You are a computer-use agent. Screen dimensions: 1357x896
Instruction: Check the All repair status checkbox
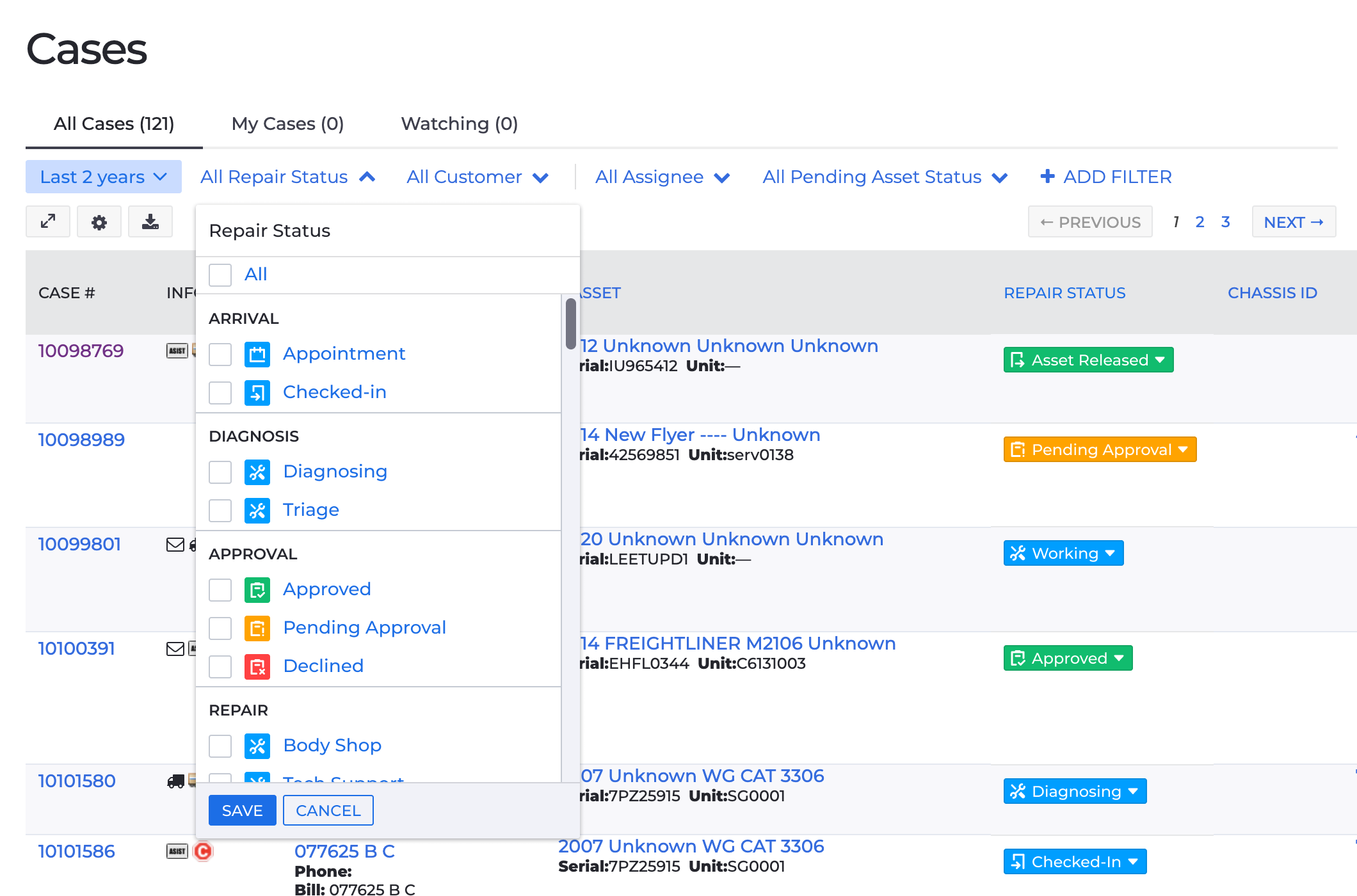(220, 275)
